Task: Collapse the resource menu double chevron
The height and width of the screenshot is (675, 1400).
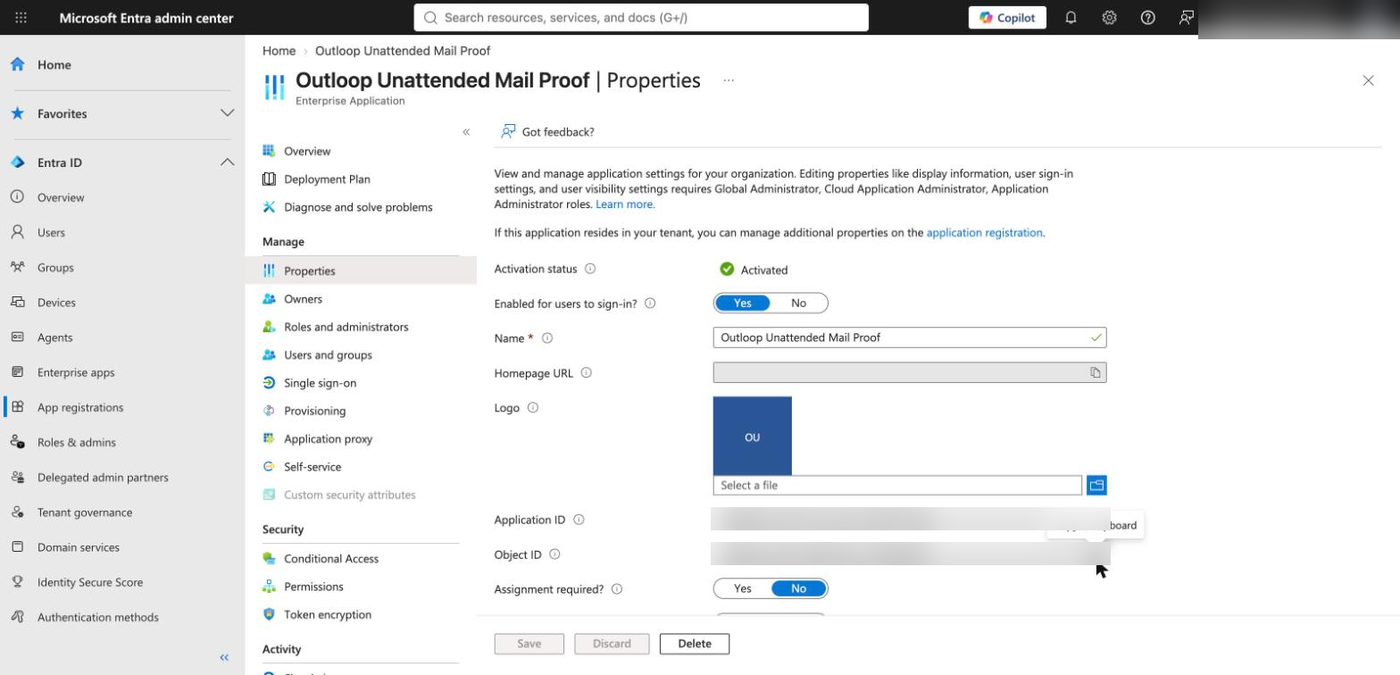Action: tap(466, 132)
